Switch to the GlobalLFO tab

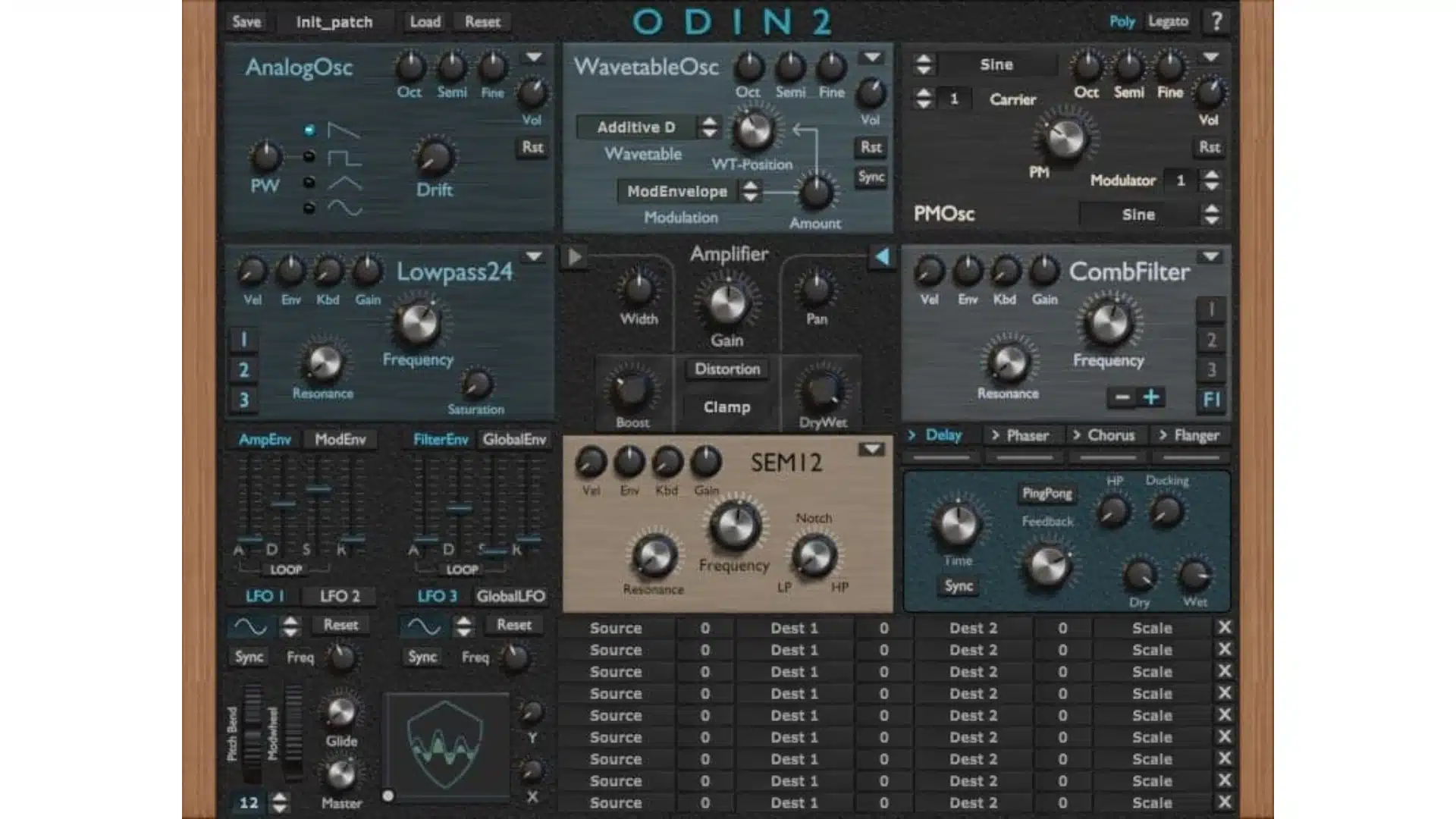[511, 596]
